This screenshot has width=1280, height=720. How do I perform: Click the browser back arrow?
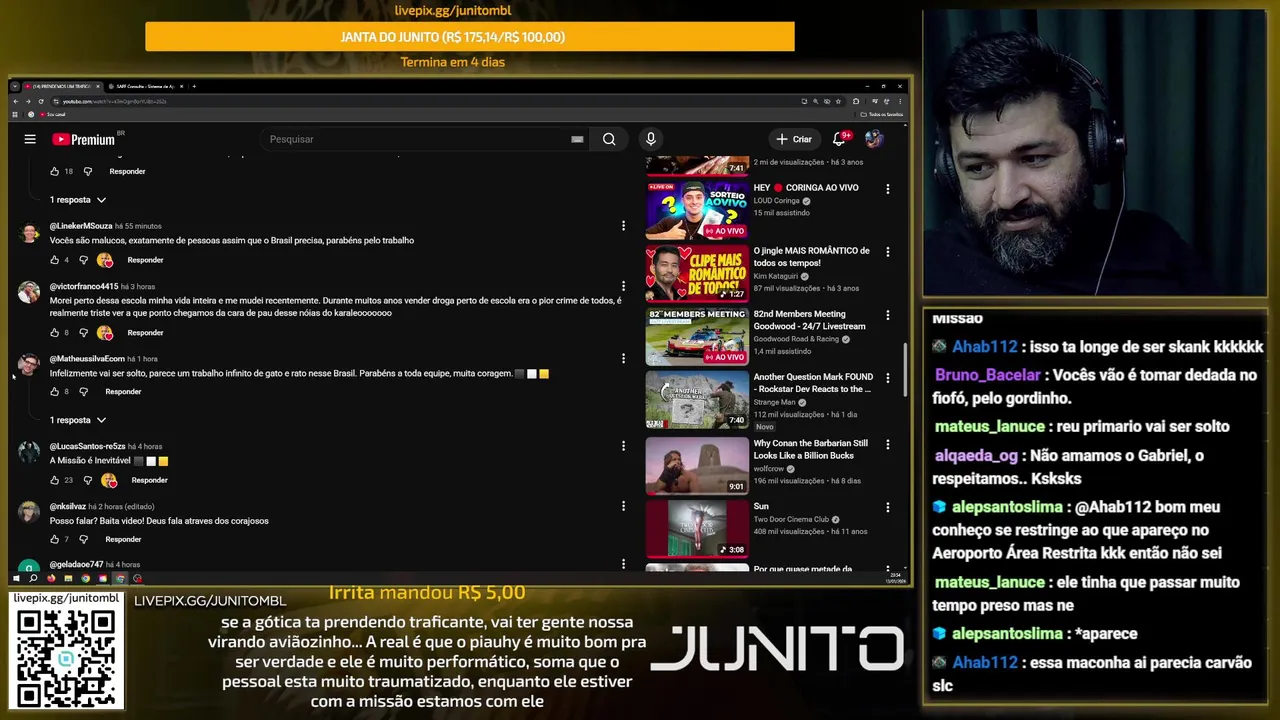tap(15, 101)
